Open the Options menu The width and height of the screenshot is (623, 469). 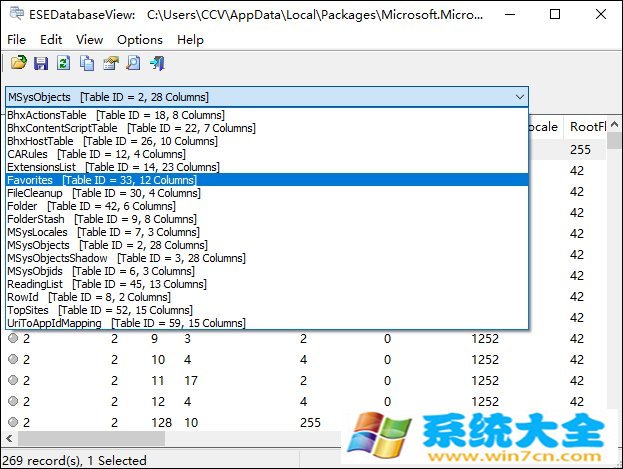click(140, 40)
